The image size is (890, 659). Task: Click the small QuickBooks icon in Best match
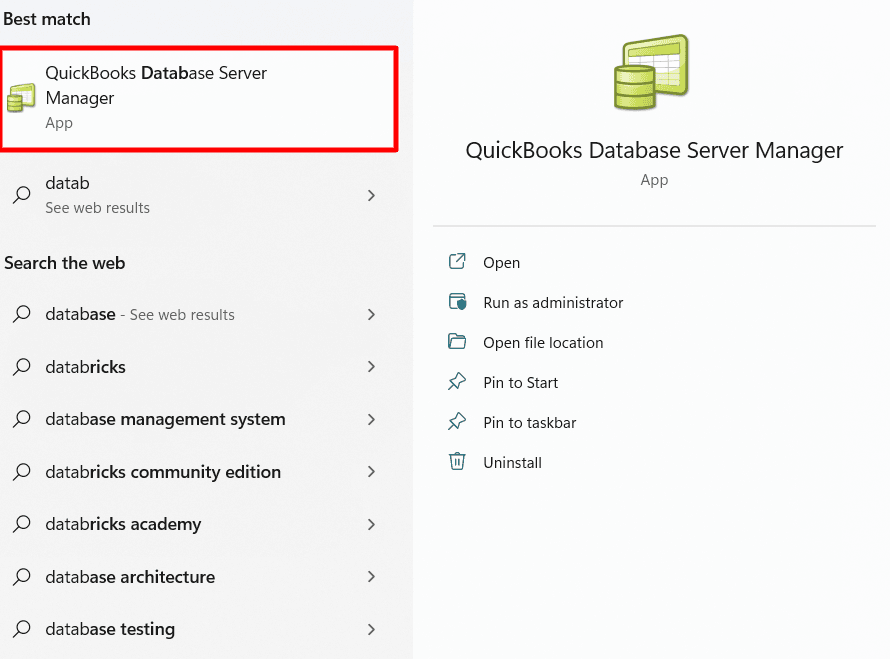pos(20,98)
